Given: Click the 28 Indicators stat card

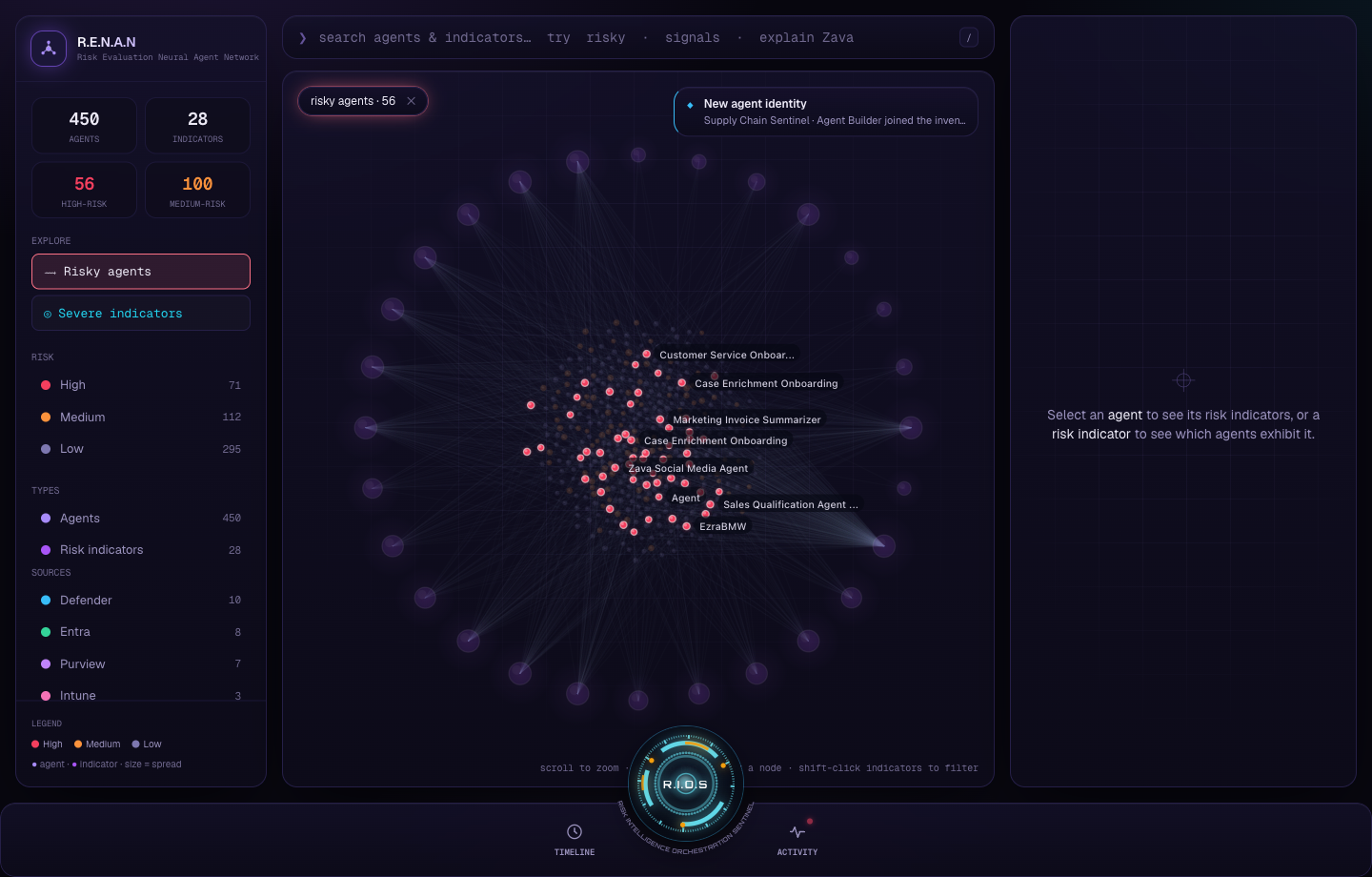Looking at the screenshot, I should pos(197,125).
